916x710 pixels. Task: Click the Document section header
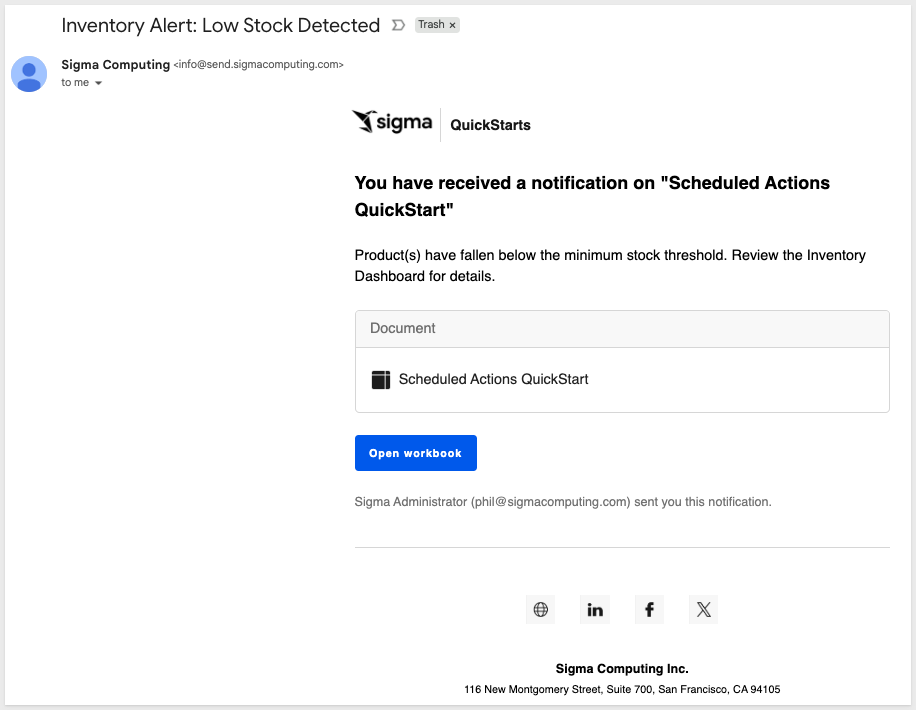click(x=403, y=328)
